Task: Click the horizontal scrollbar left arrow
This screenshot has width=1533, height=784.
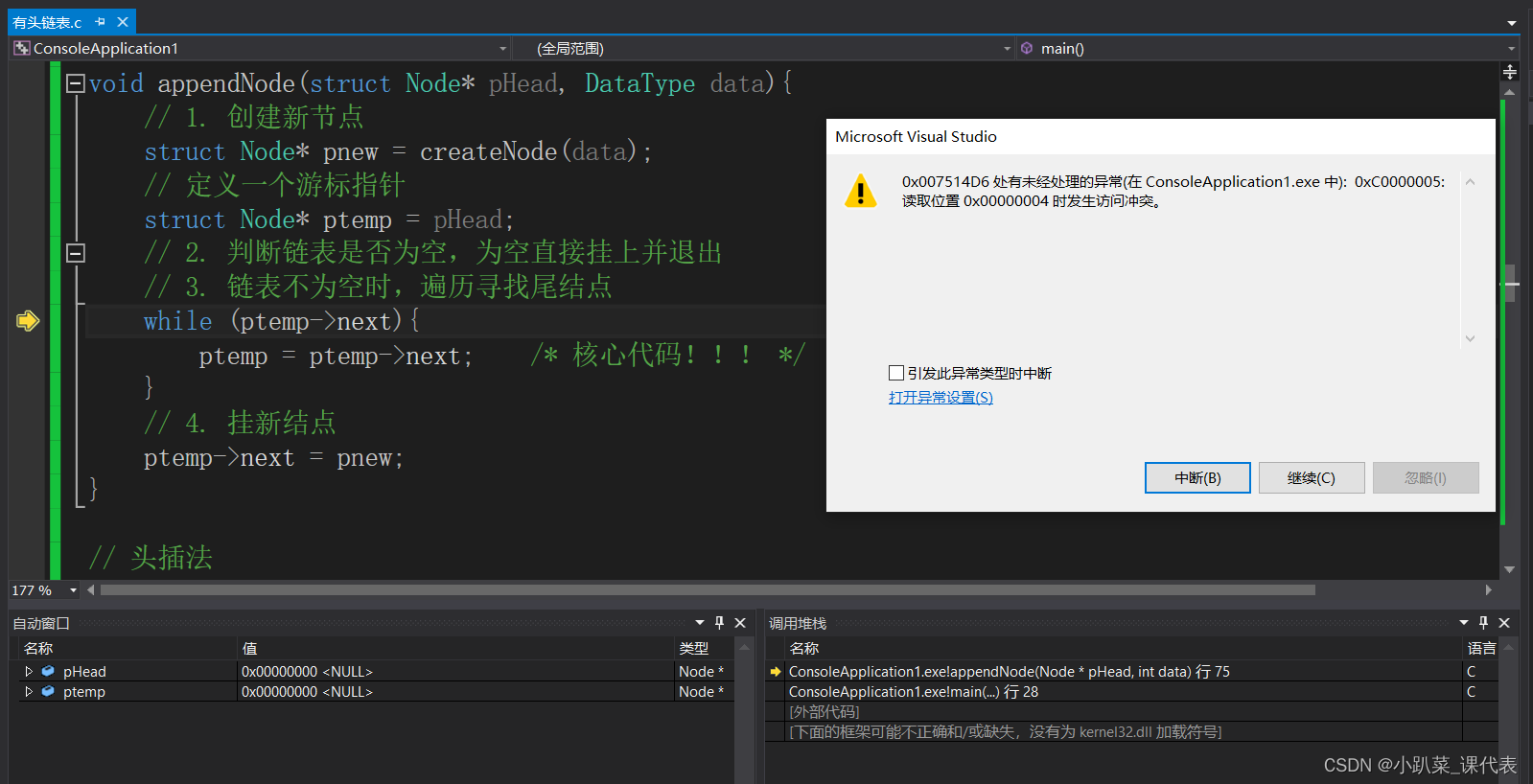Action: click(91, 590)
